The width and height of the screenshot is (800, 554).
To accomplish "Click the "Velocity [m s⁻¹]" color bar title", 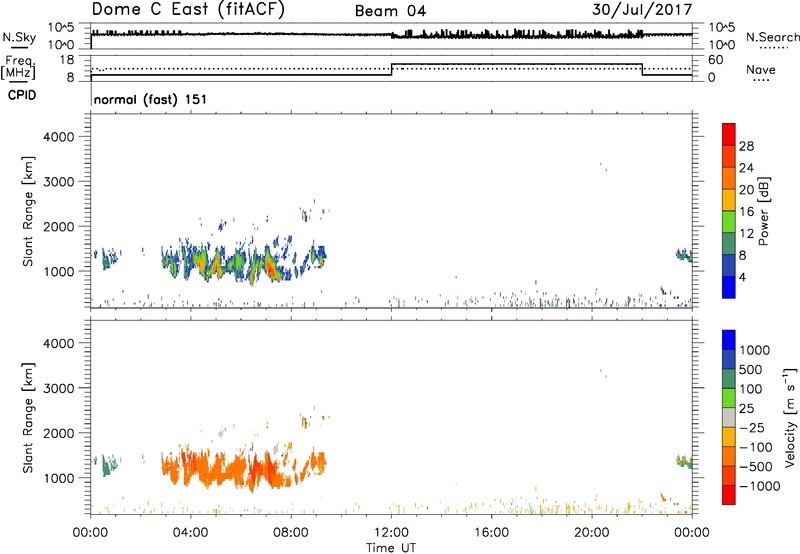I will [789, 417].
